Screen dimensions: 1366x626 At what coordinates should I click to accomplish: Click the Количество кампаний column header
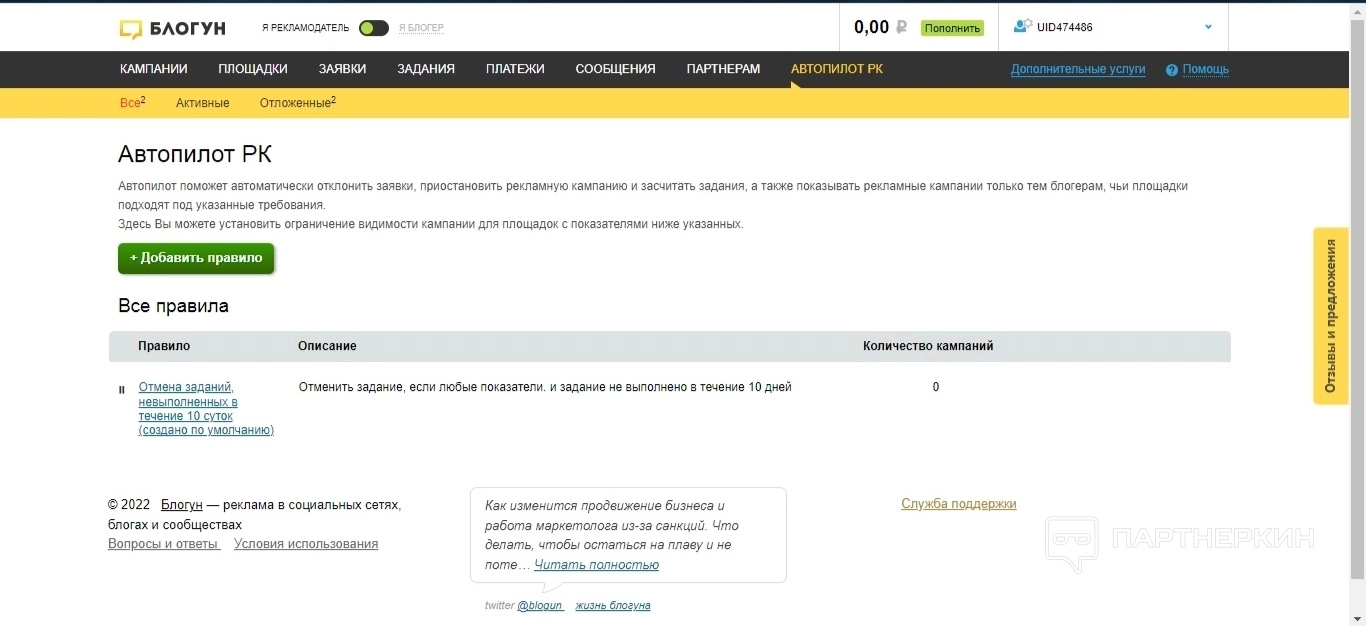[928, 346]
